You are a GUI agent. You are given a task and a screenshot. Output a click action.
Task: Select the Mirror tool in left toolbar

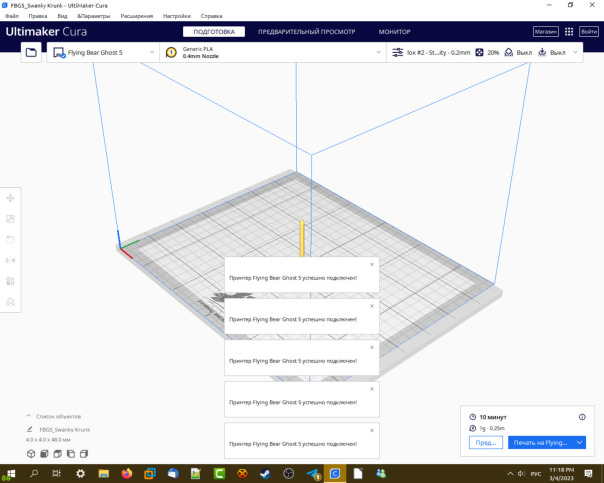[x=10, y=260]
